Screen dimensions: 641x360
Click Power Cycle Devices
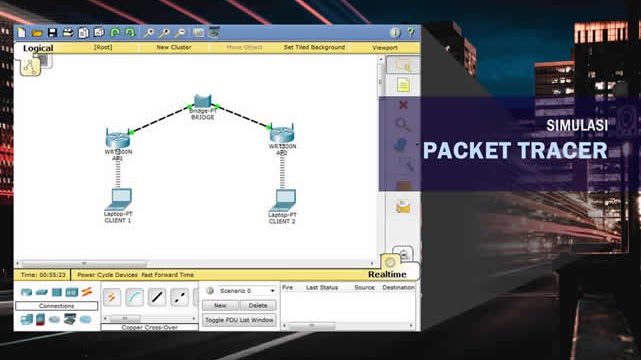107,275
